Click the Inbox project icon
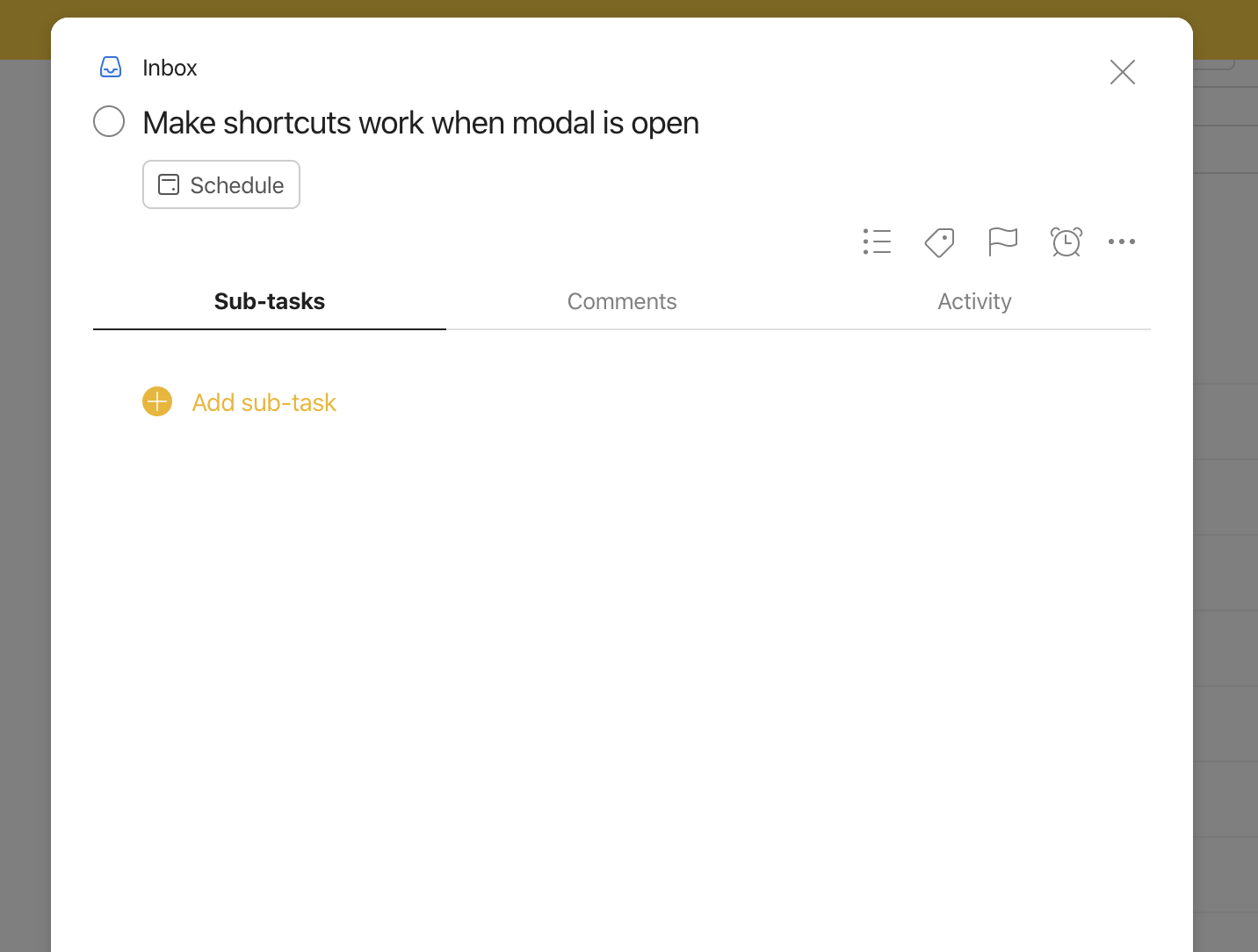The width and height of the screenshot is (1258, 952). pos(111,67)
